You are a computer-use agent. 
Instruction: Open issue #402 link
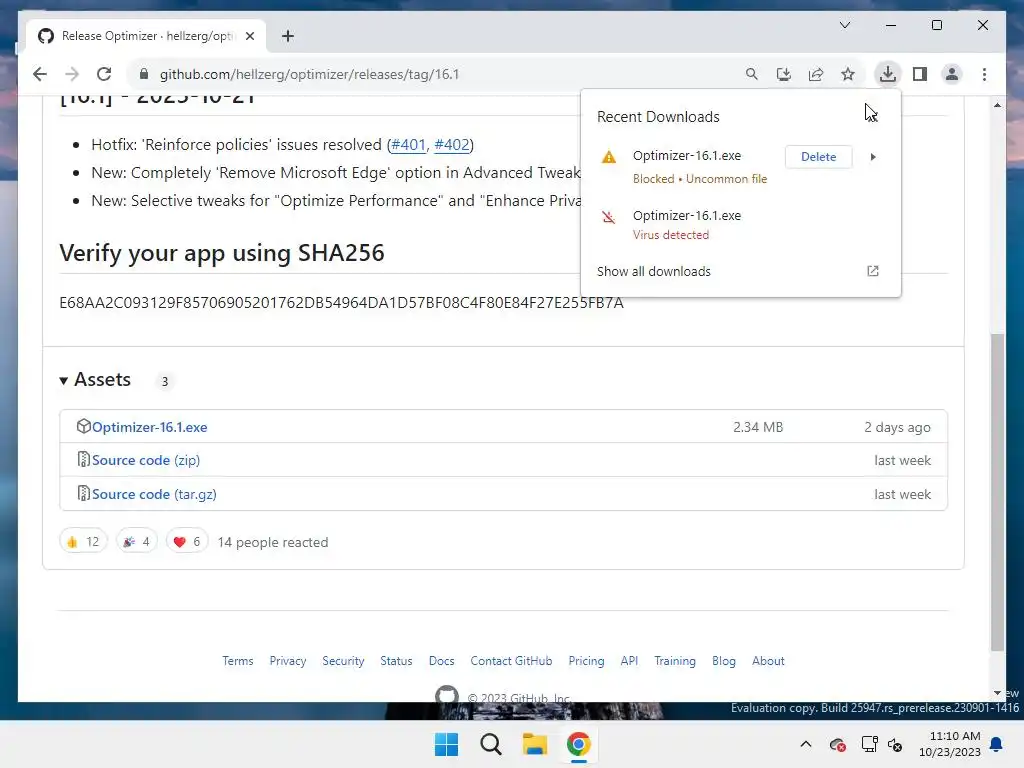[x=452, y=144]
